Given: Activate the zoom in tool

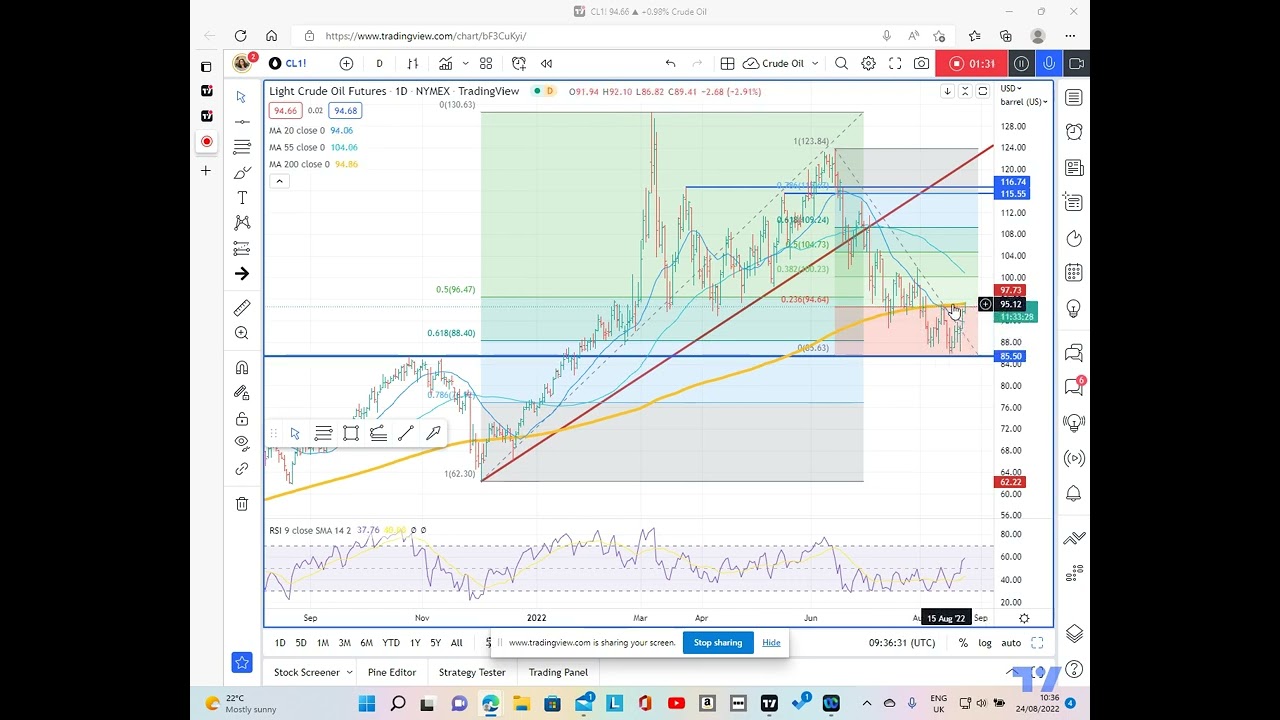Looking at the screenshot, I should (241, 333).
